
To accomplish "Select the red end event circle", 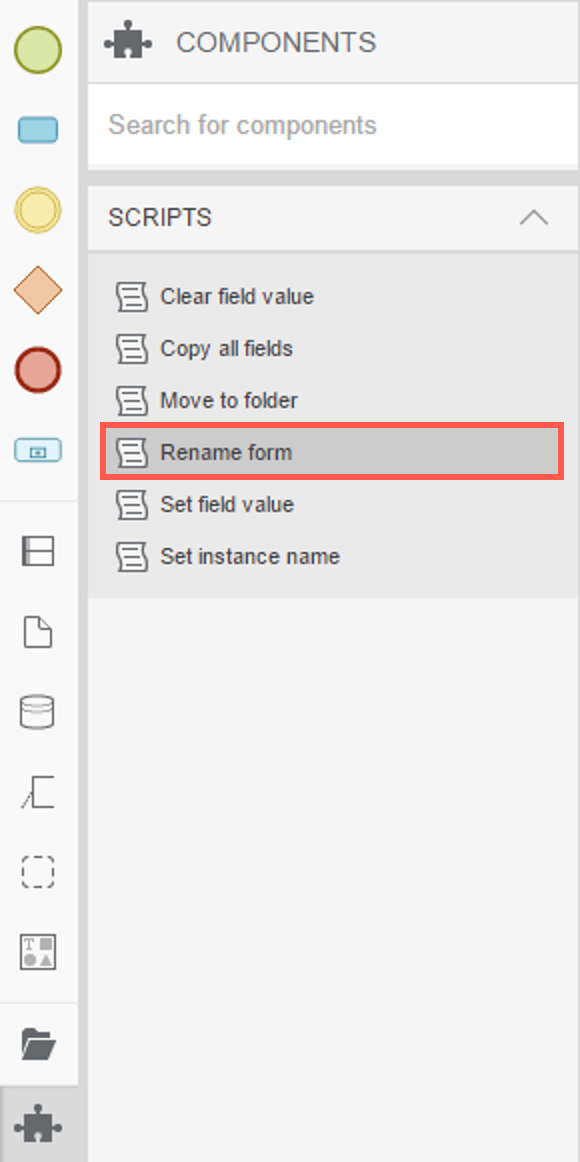I will [38, 370].
